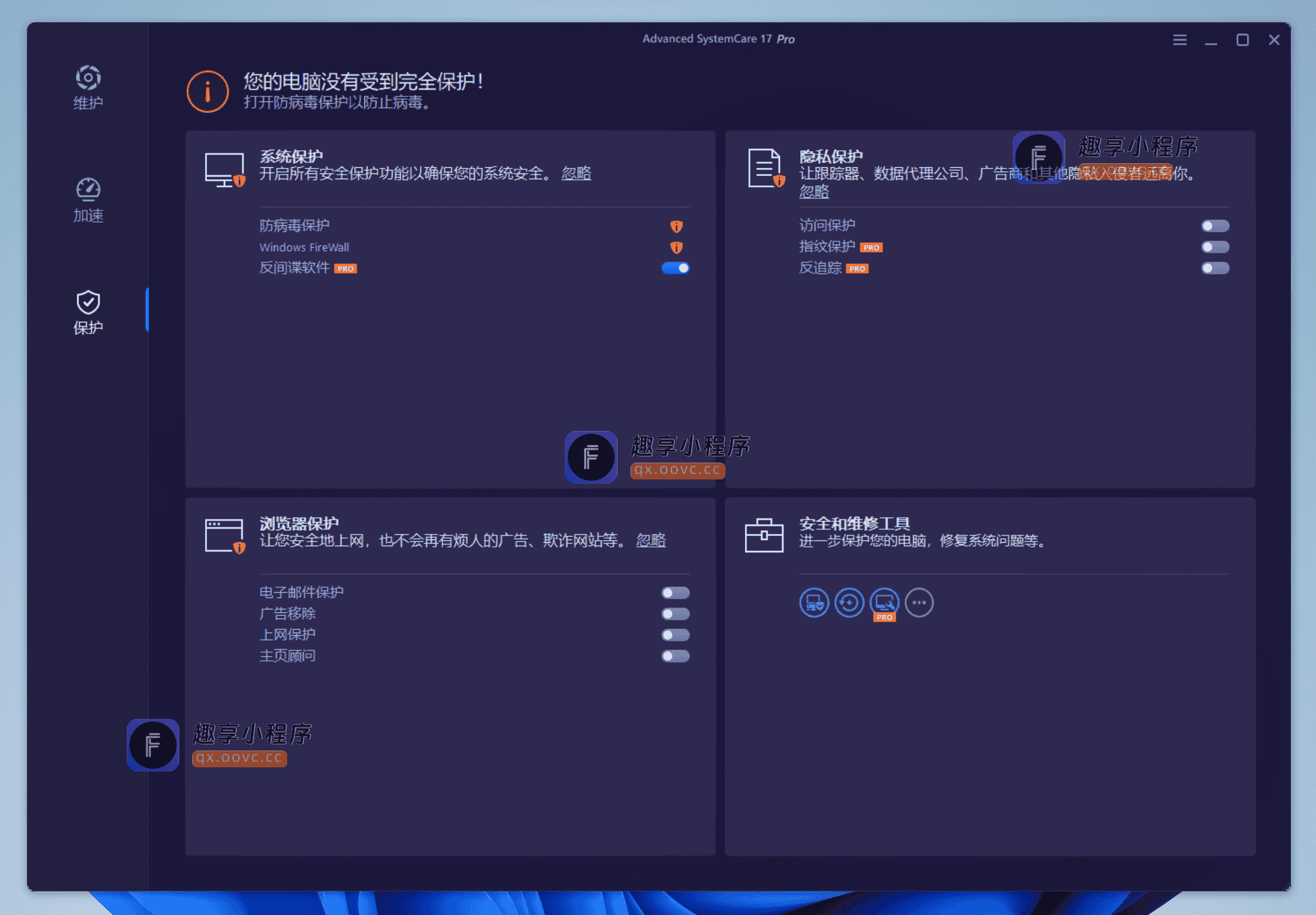This screenshot has height=915, width=1316.
Task: Click the PRO badge next to 指纹保护
Action: coord(872,247)
